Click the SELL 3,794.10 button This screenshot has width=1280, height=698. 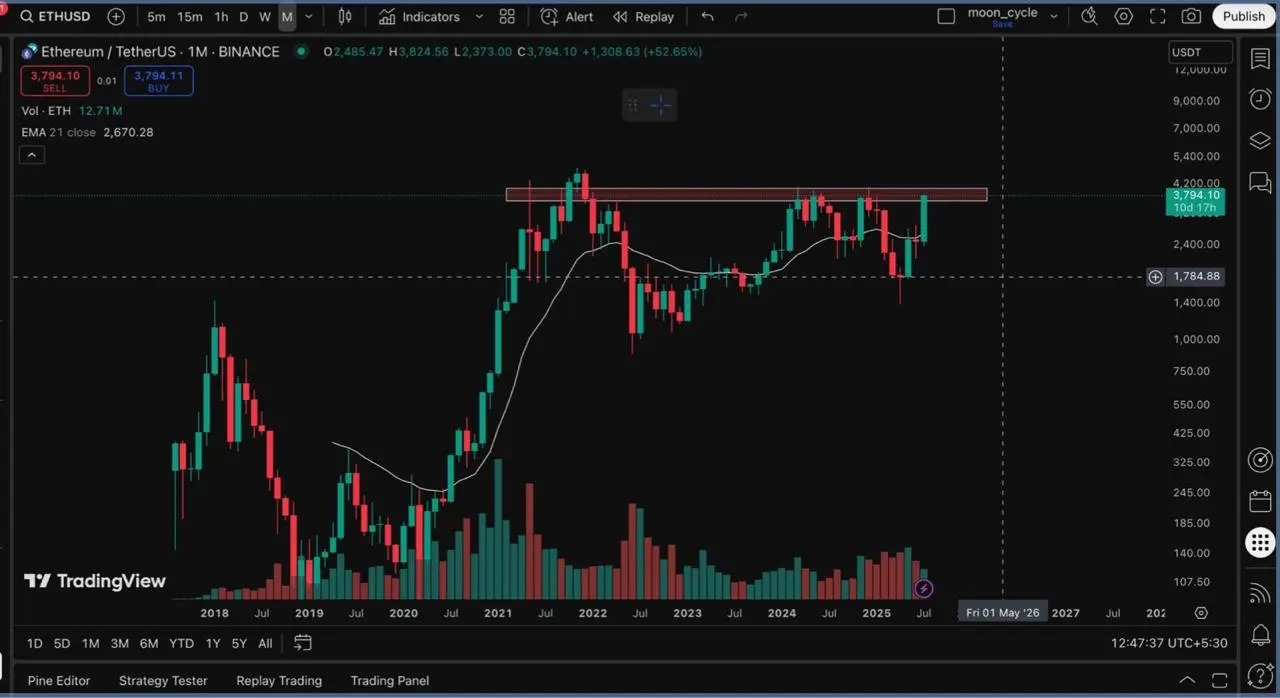tap(55, 81)
